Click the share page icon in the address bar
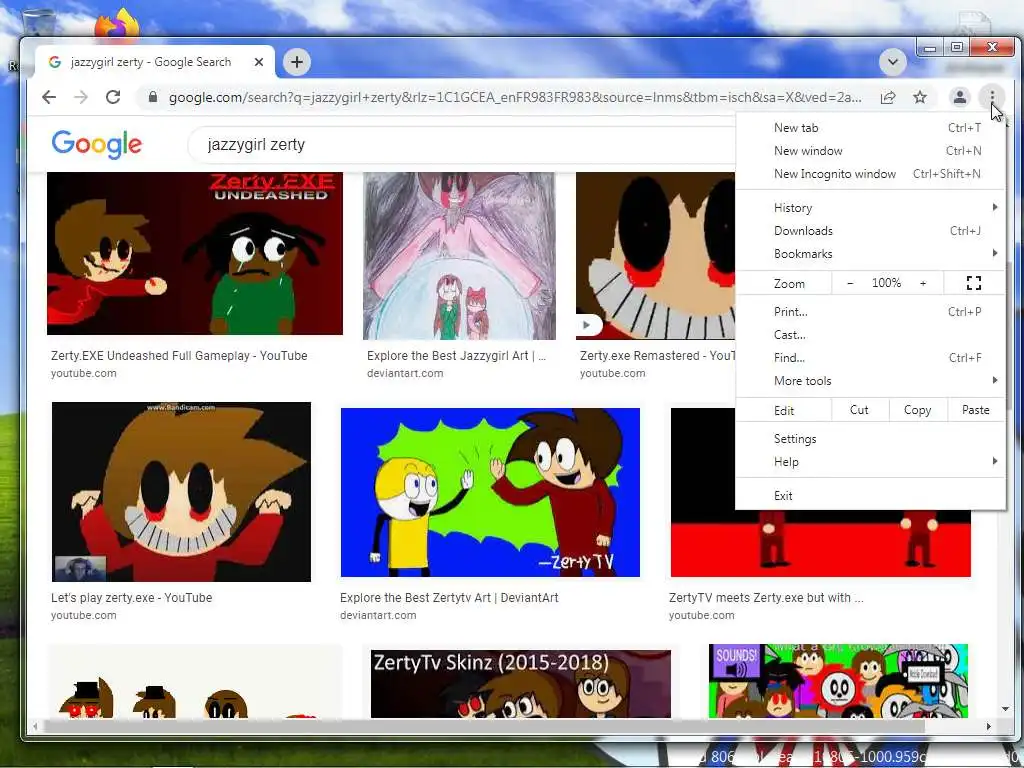 click(x=888, y=97)
